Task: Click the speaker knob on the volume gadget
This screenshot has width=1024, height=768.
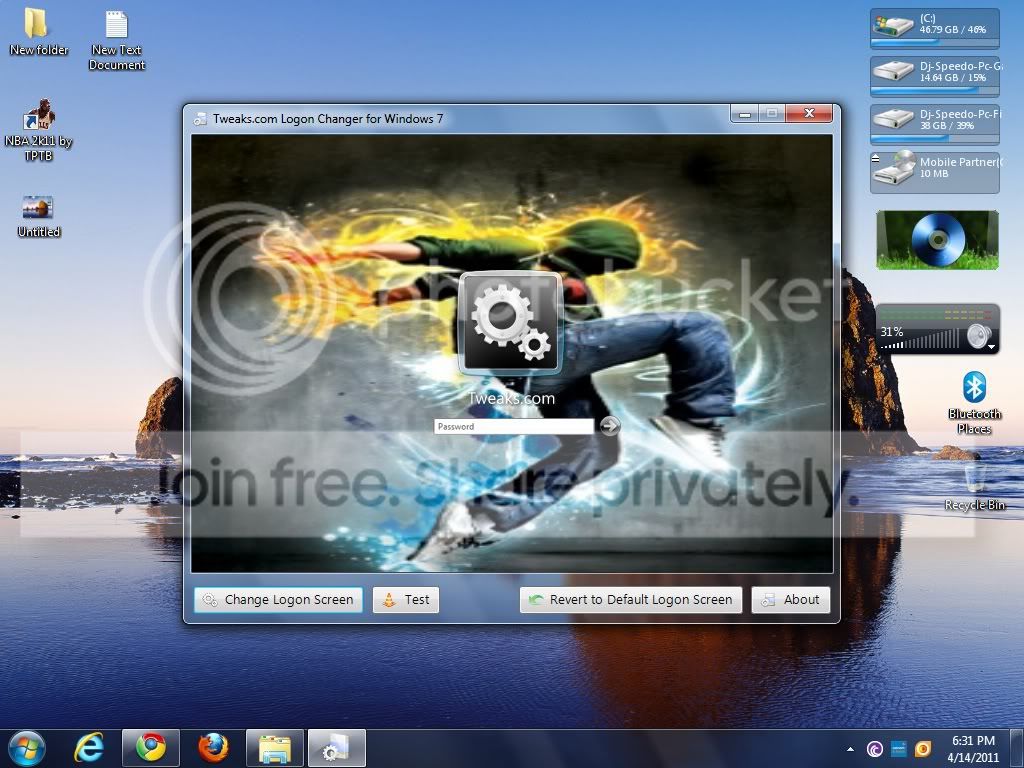Action: (x=978, y=336)
